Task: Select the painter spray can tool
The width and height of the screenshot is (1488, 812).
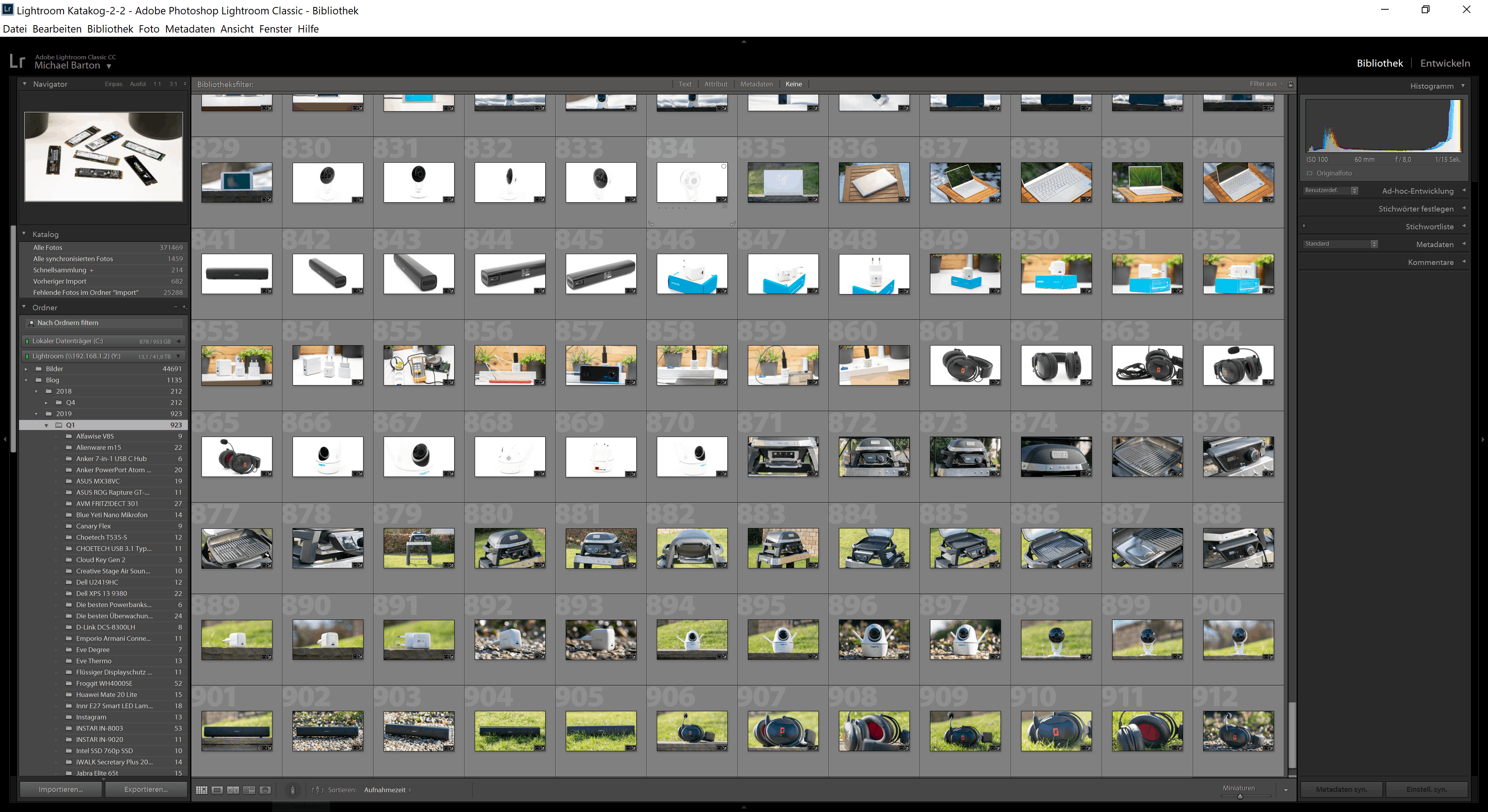Action: coord(292,790)
